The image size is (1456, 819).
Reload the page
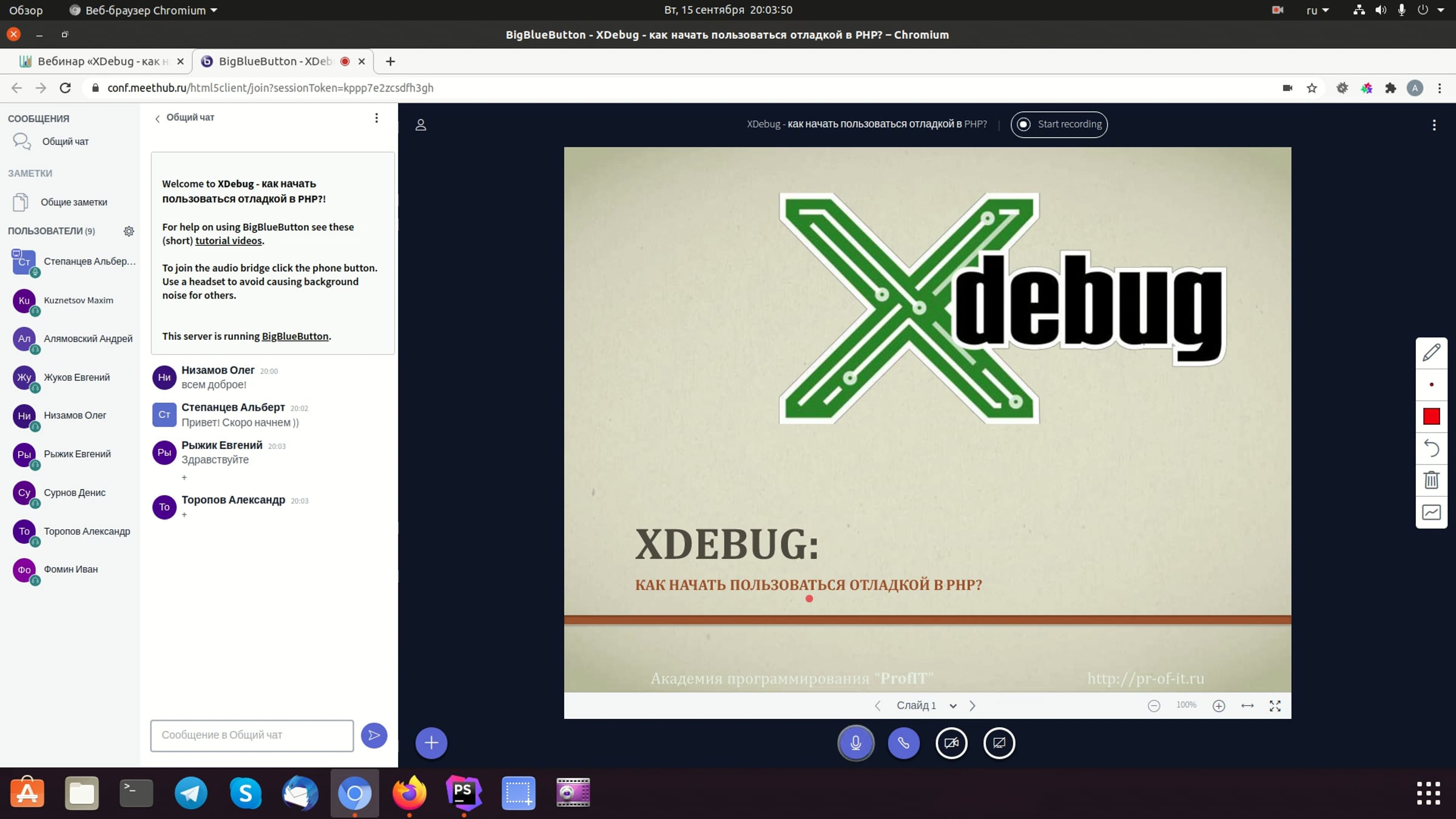[66, 88]
